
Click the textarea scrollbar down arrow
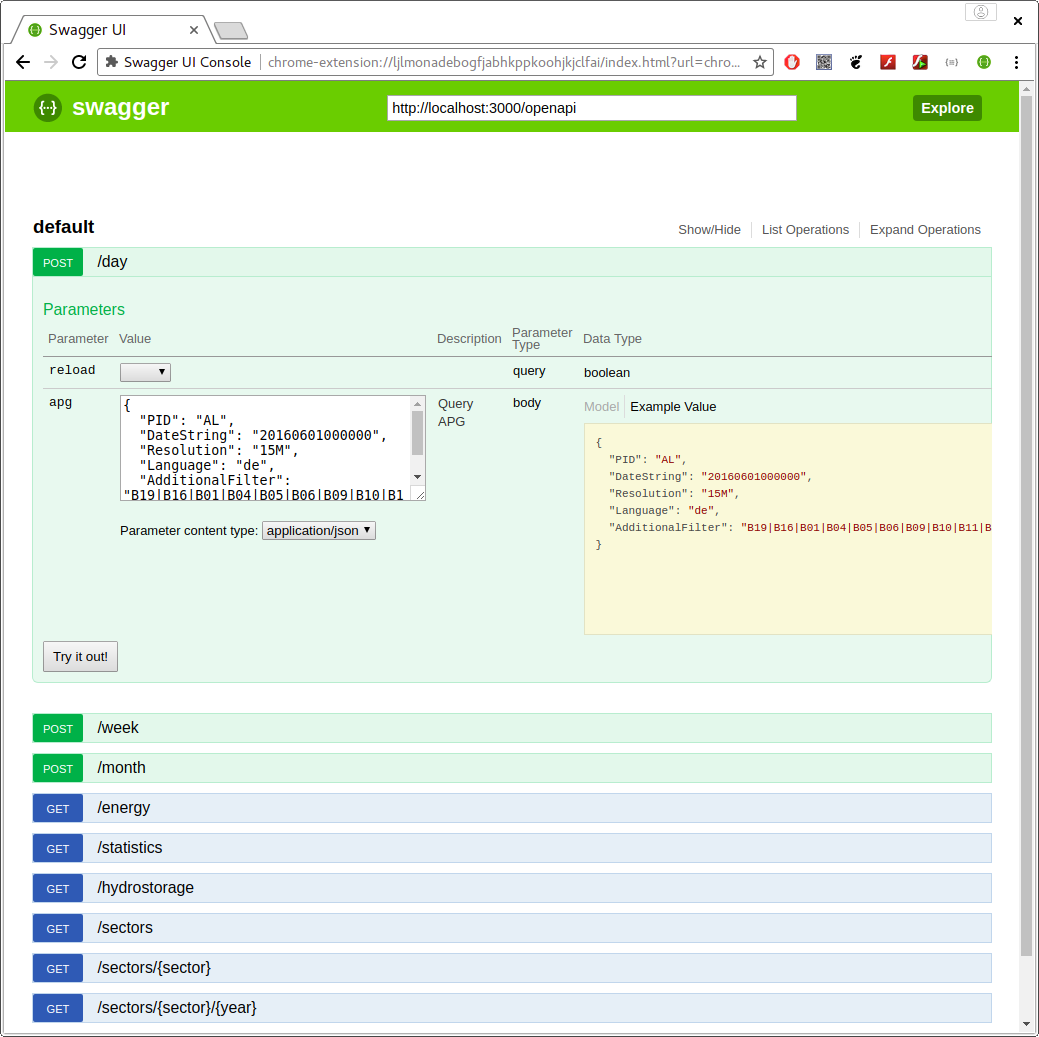417,477
